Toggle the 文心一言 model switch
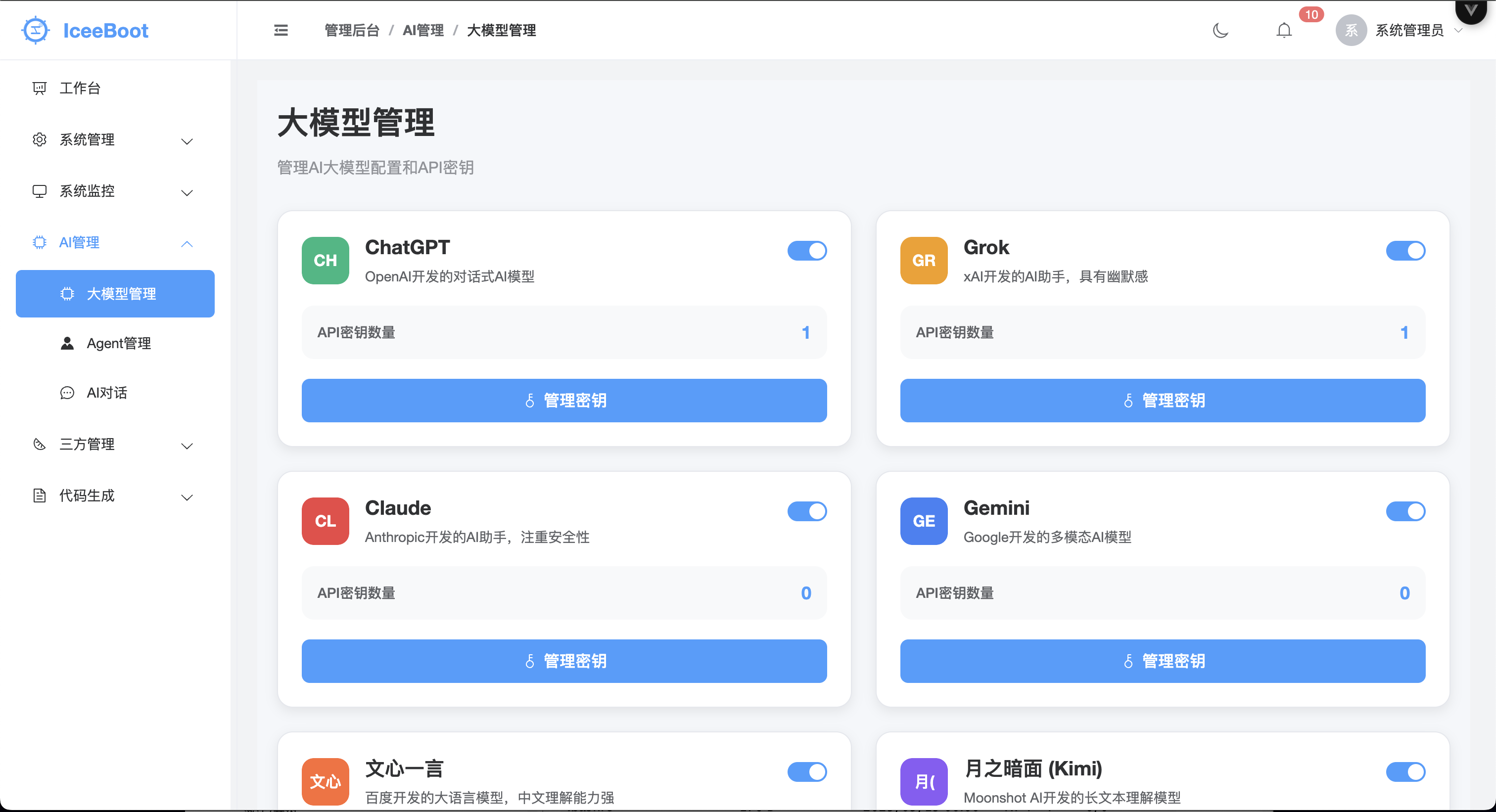 (807, 772)
